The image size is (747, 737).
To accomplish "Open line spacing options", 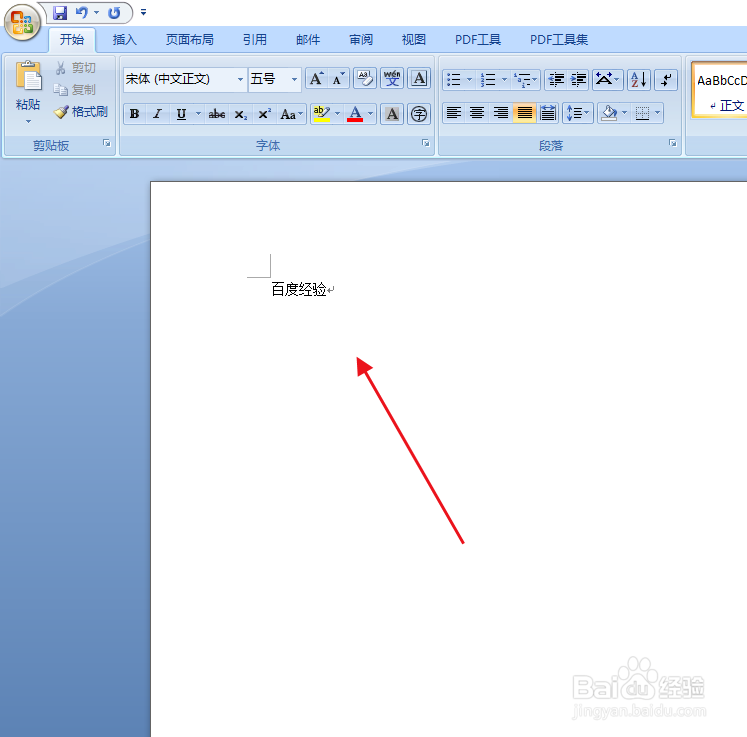I will point(577,113).
